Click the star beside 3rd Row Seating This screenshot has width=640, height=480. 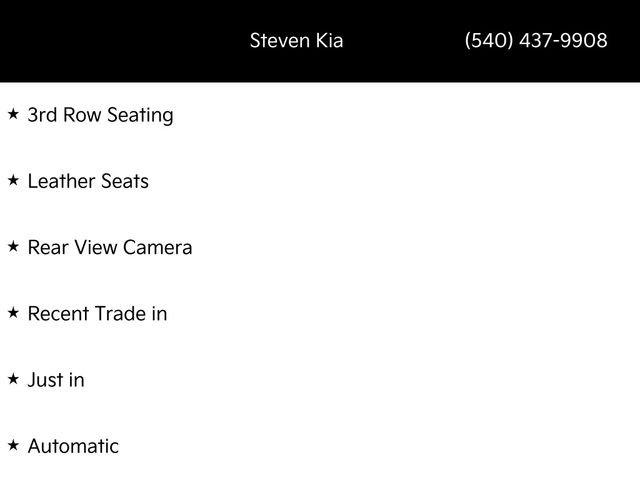(13, 114)
